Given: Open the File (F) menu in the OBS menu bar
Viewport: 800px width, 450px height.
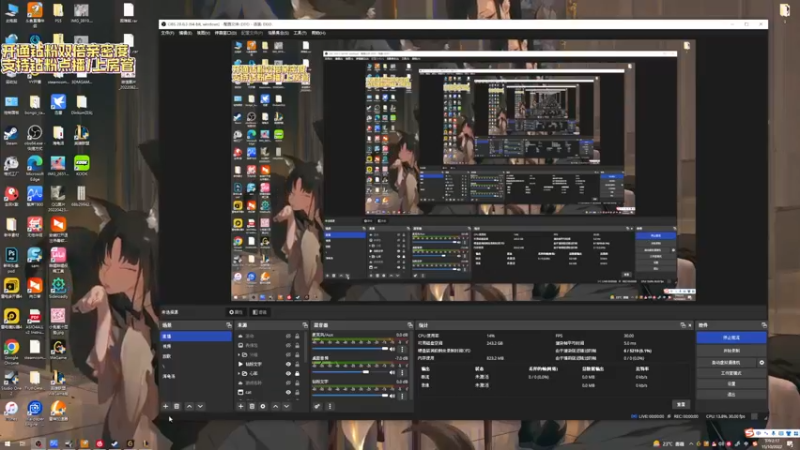Looking at the screenshot, I should click(x=167, y=33).
